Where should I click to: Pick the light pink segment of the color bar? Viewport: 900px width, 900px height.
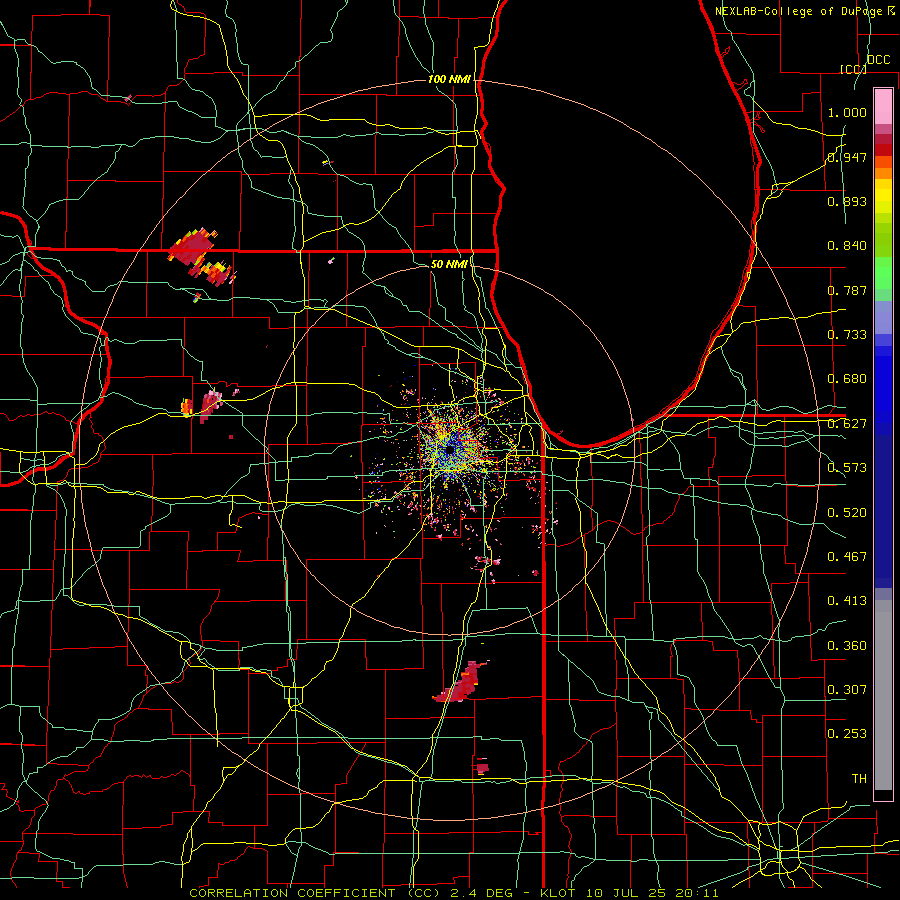[x=883, y=106]
